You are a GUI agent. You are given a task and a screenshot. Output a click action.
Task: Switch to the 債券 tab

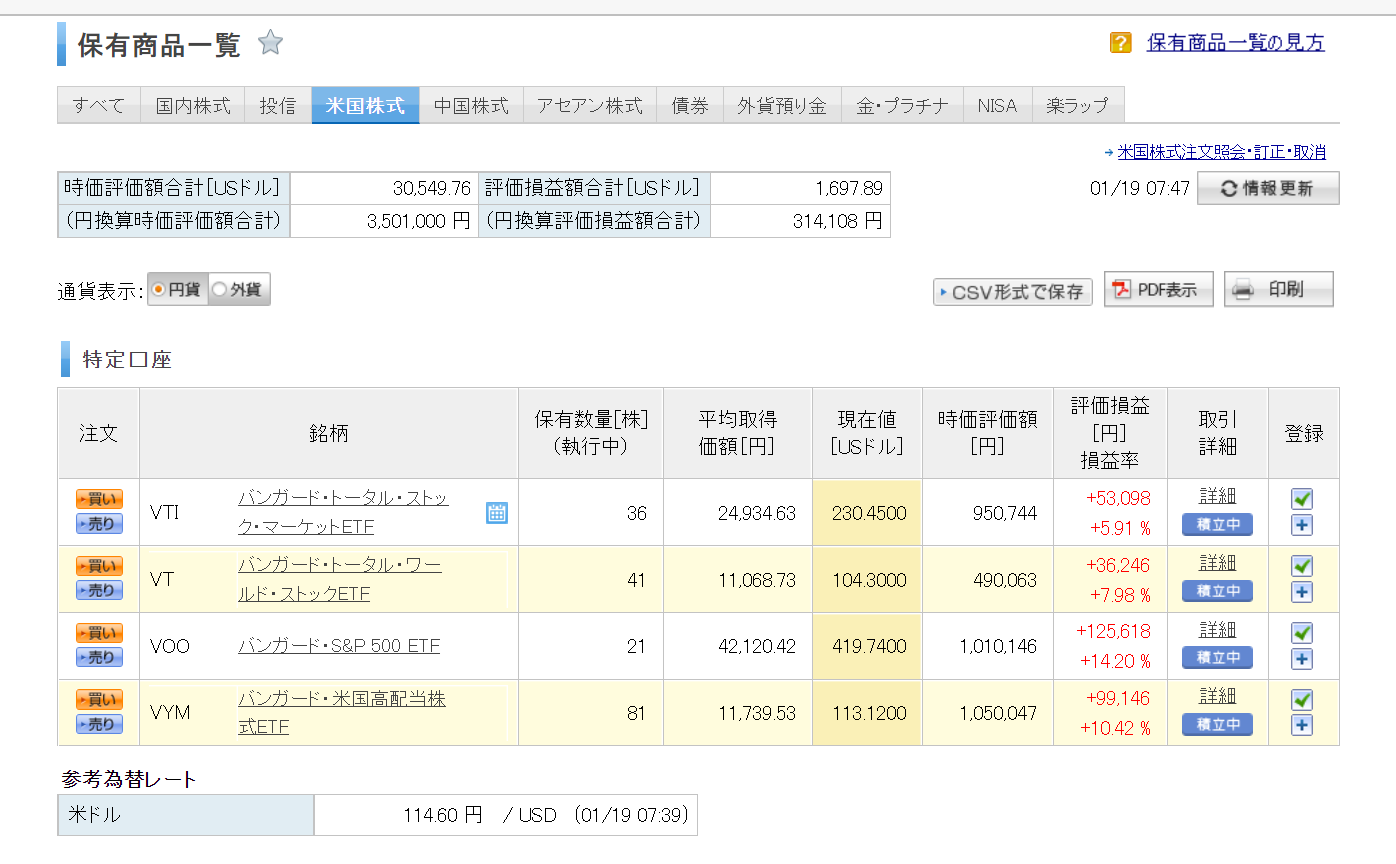(x=690, y=106)
